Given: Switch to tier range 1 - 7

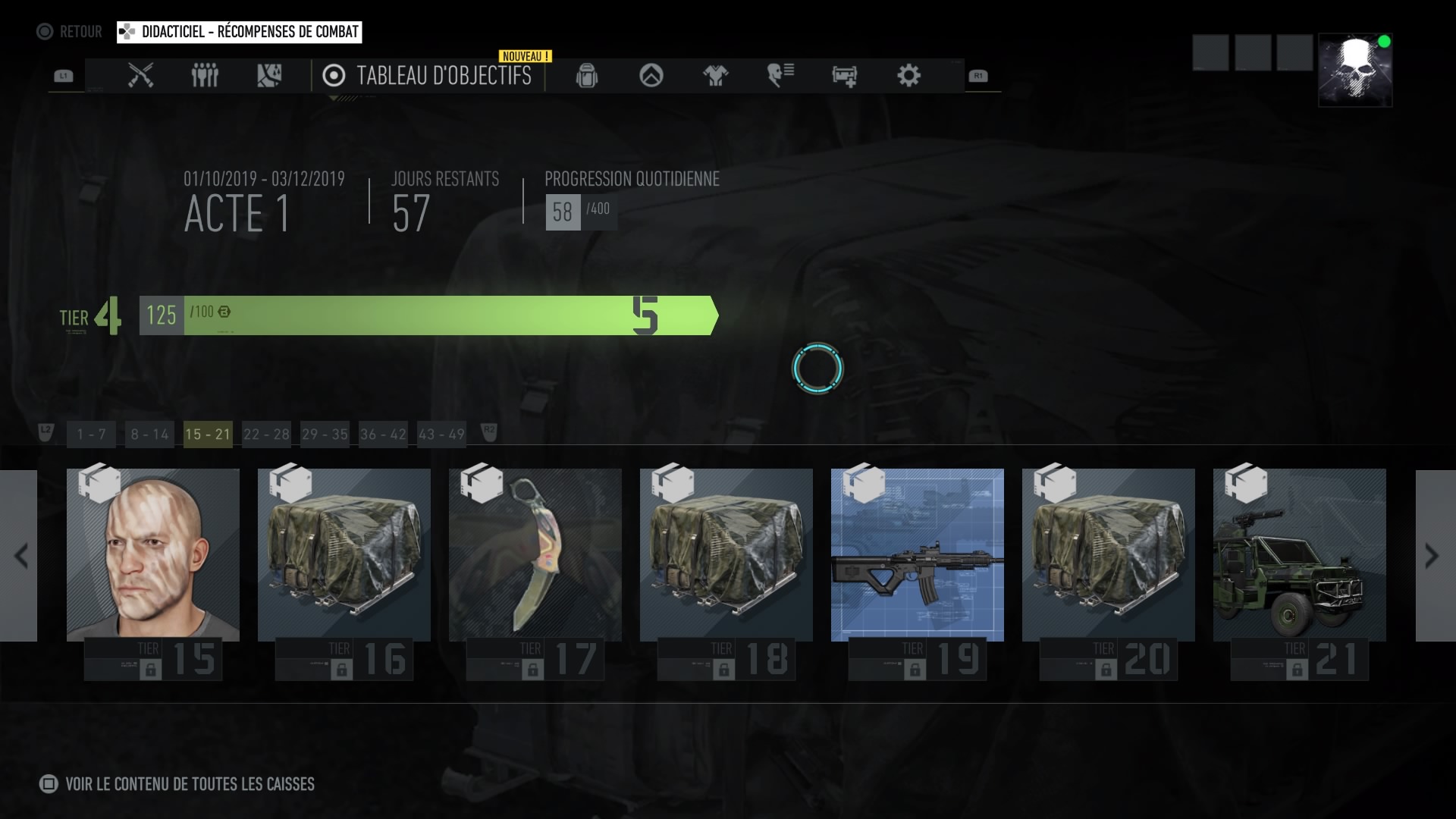Looking at the screenshot, I should pyautogui.click(x=91, y=435).
